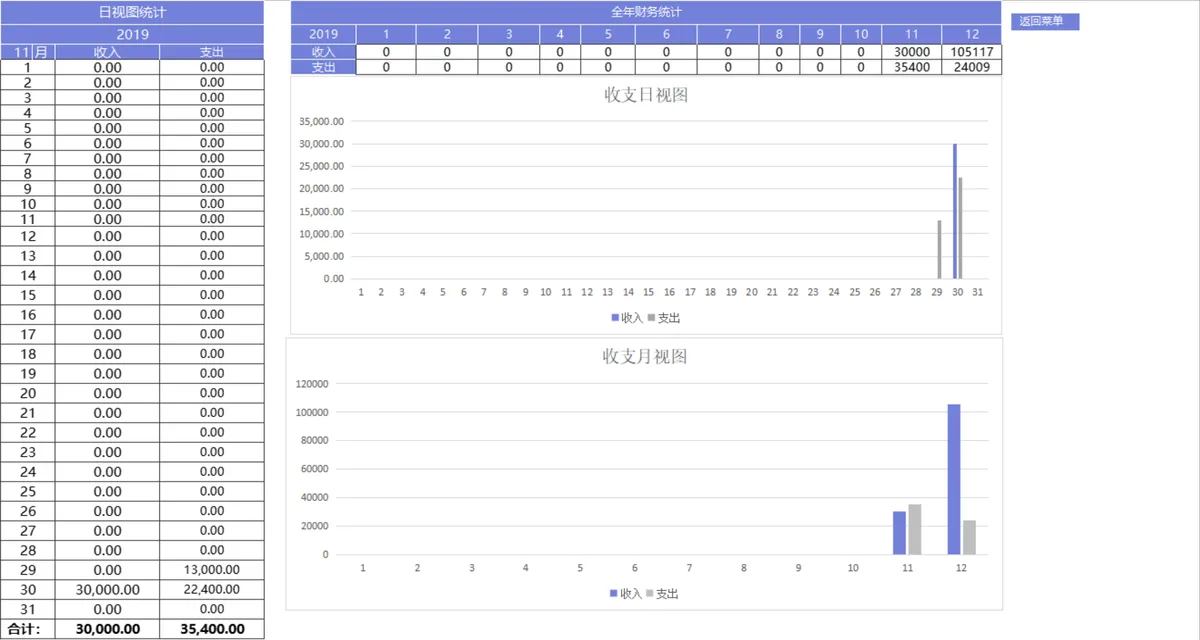Image resolution: width=1200 pixels, height=640 pixels.
Task: Select November expense bar in monthly chart
Action: point(914,529)
